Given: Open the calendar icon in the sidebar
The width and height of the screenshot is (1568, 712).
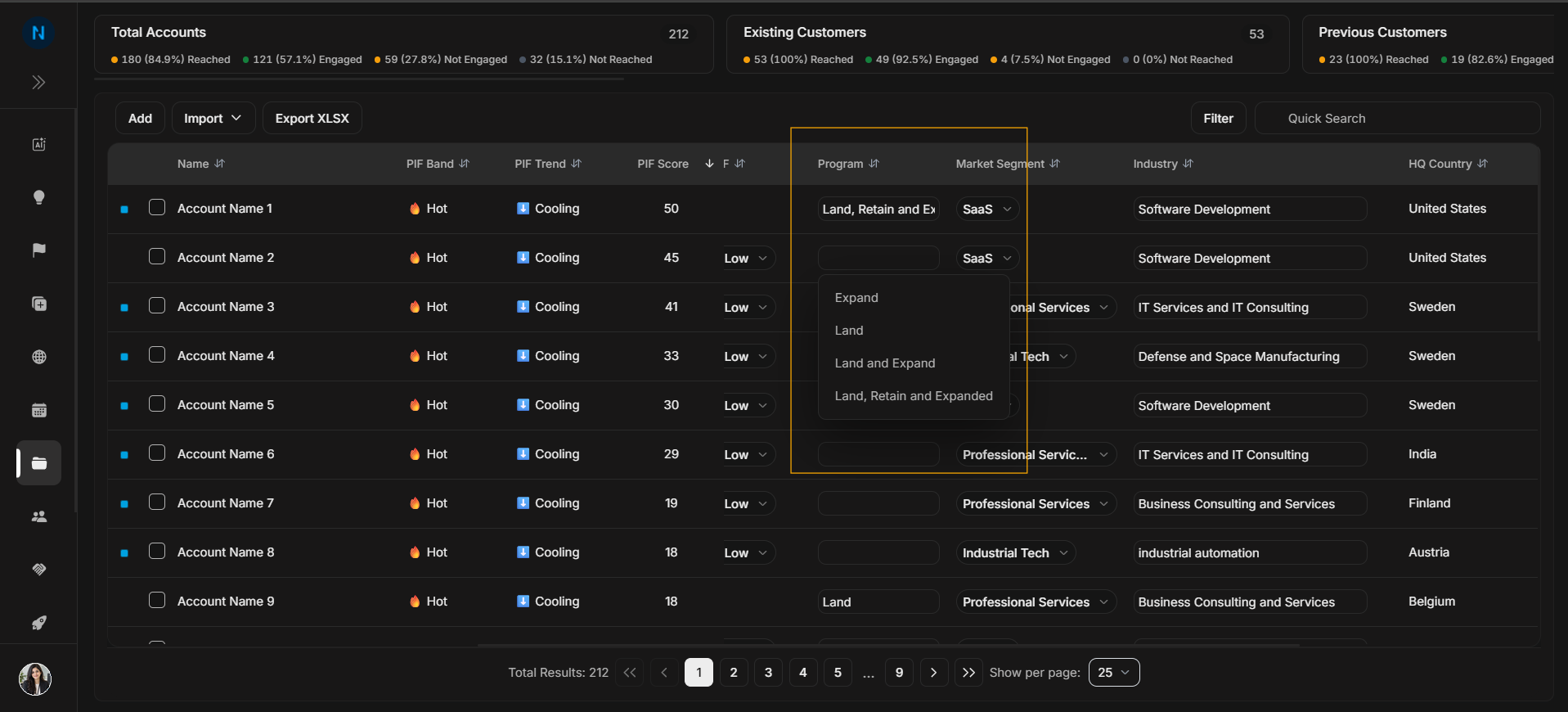Looking at the screenshot, I should (38, 410).
